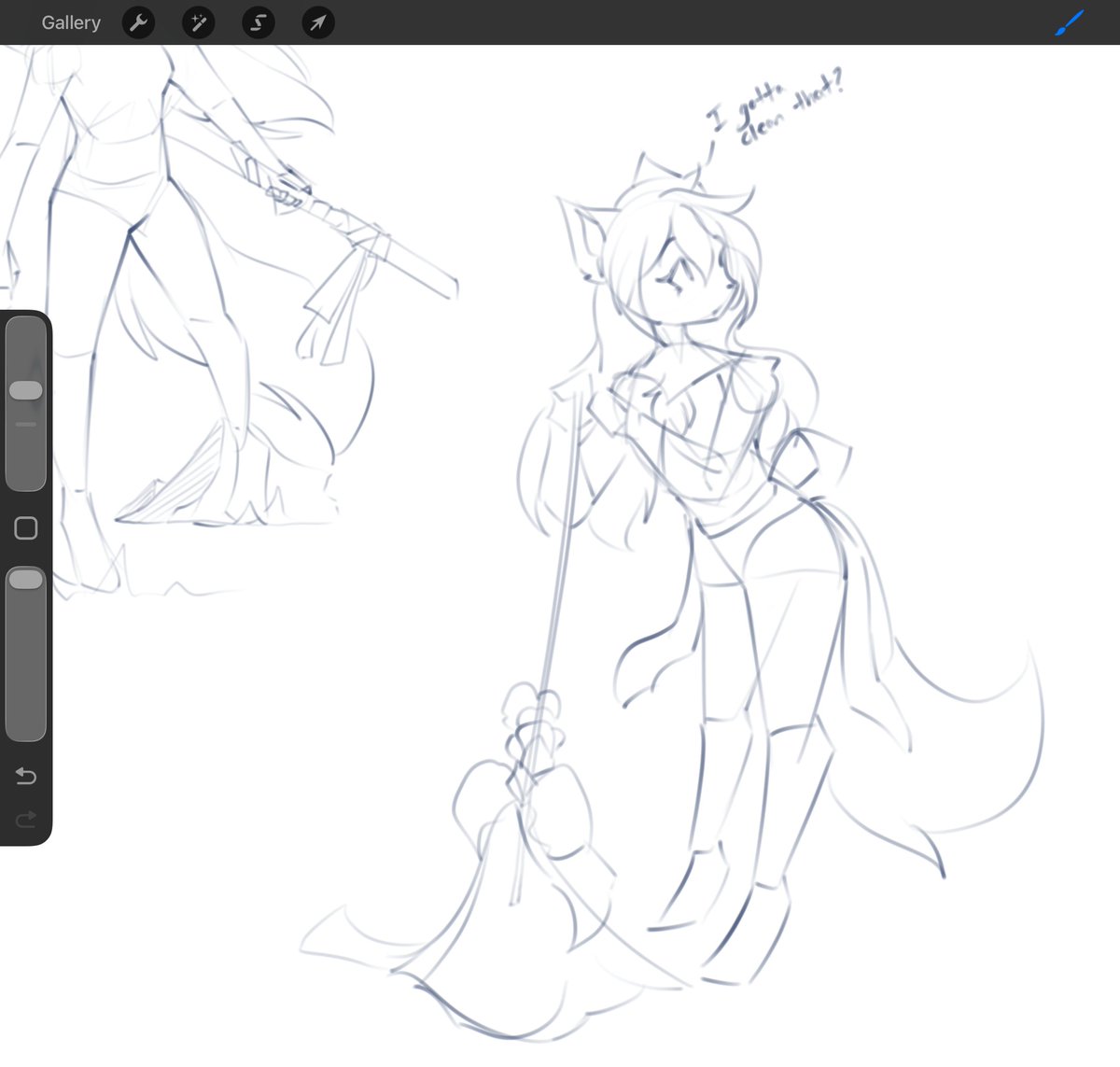Adjust the brush opacity slider
The height and width of the screenshot is (1067, 1120).
[26, 653]
